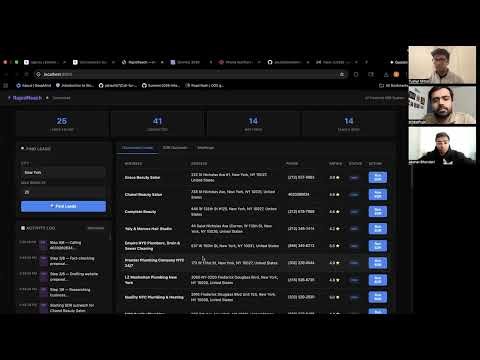480x360 pixels.
Task: Click the status badge in Grace Beauty Salon row
Action: pos(354,178)
